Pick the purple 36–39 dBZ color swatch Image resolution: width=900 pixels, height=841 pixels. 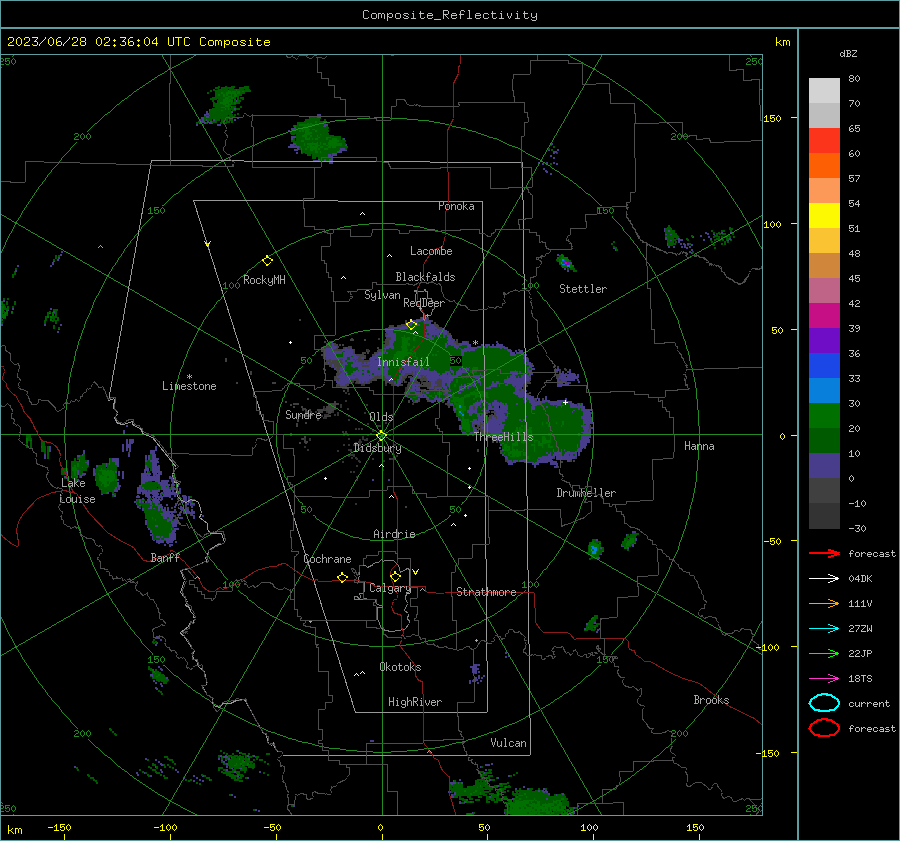pyautogui.click(x=824, y=340)
